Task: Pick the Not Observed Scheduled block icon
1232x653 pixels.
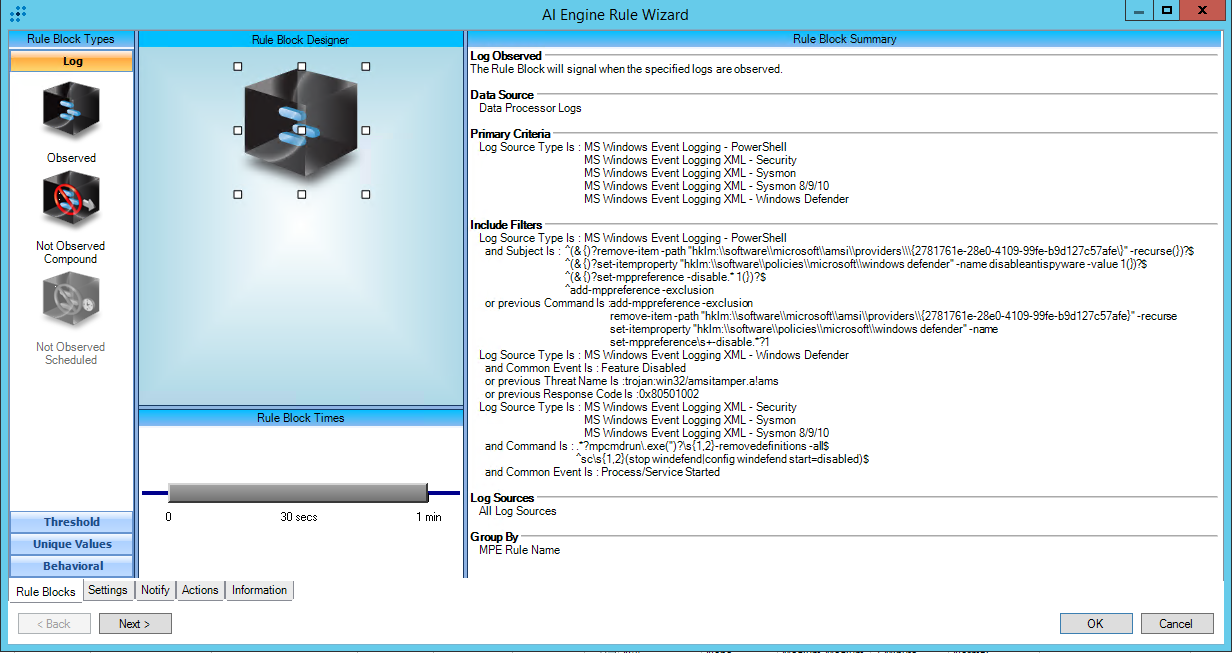Action: coord(71,302)
